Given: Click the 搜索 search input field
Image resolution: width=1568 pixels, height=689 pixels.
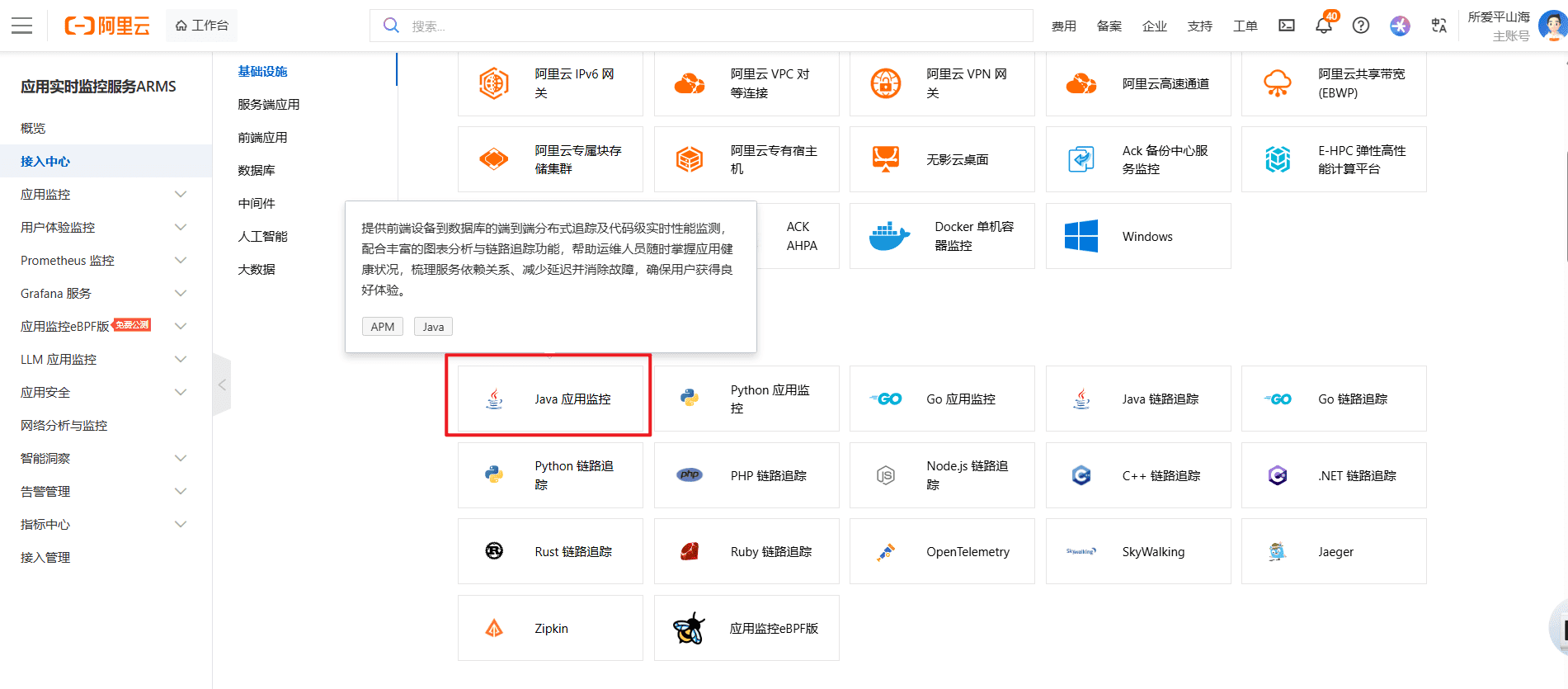Looking at the screenshot, I should pyautogui.click(x=701, y=26).
